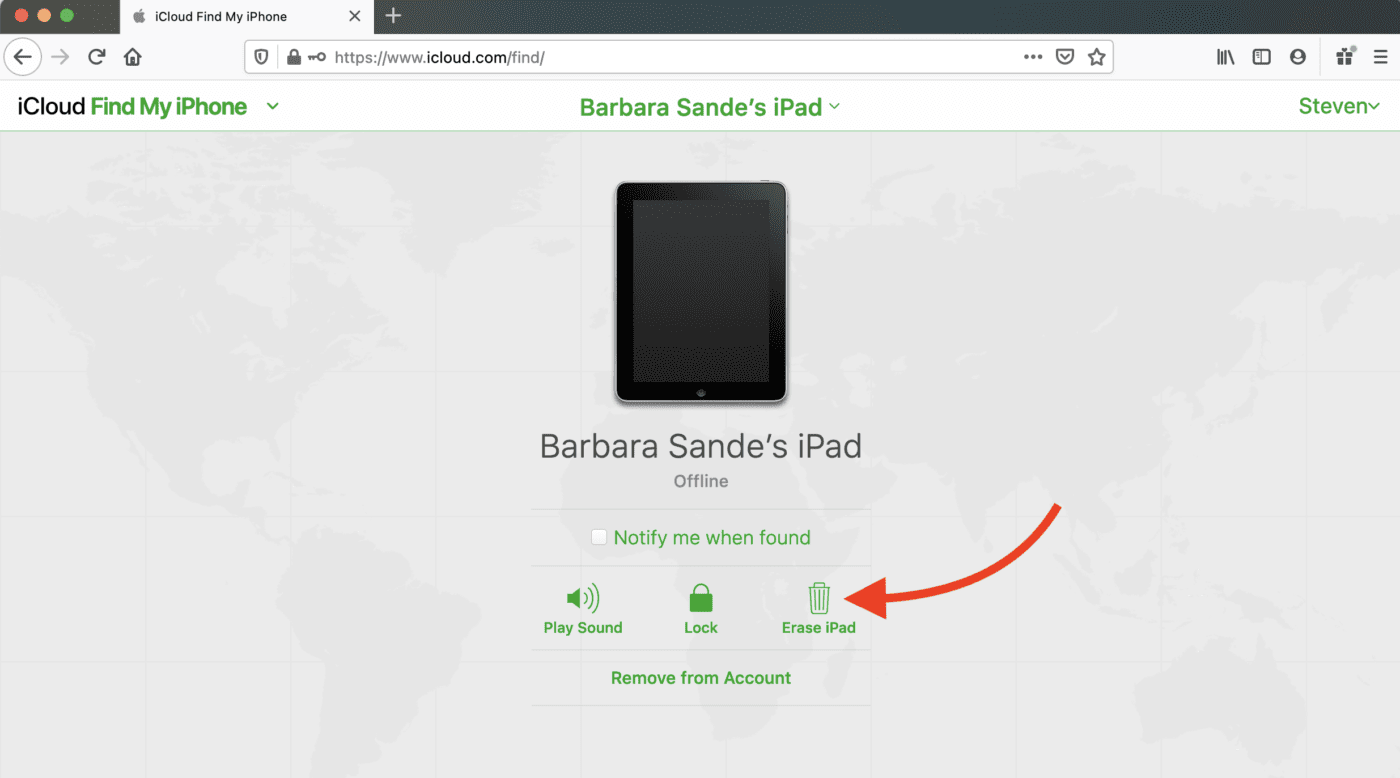Save page to Pocket icon
The height and width of the screenshot is (778, 1400).
coord(1065,57)
